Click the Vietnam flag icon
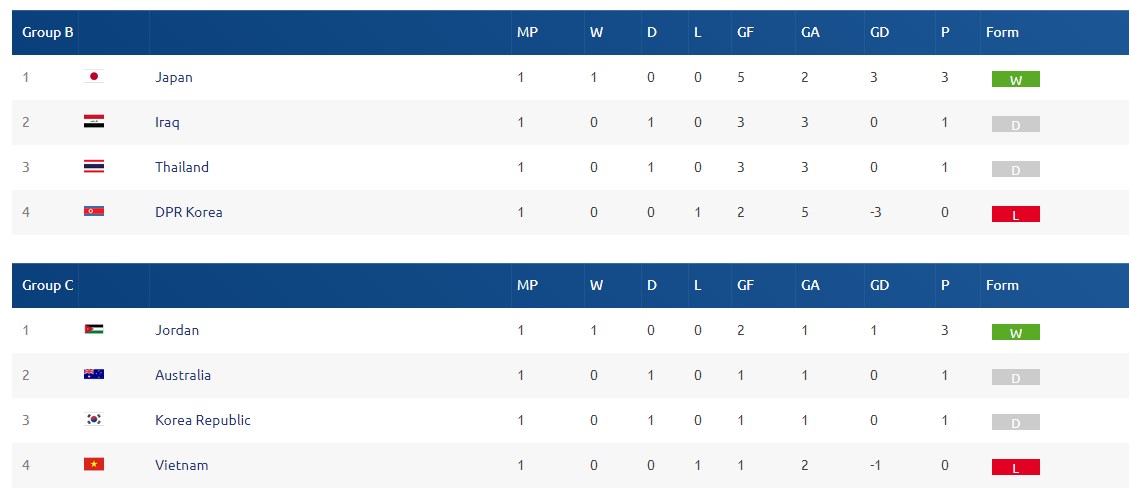 [x=94, y=464]
